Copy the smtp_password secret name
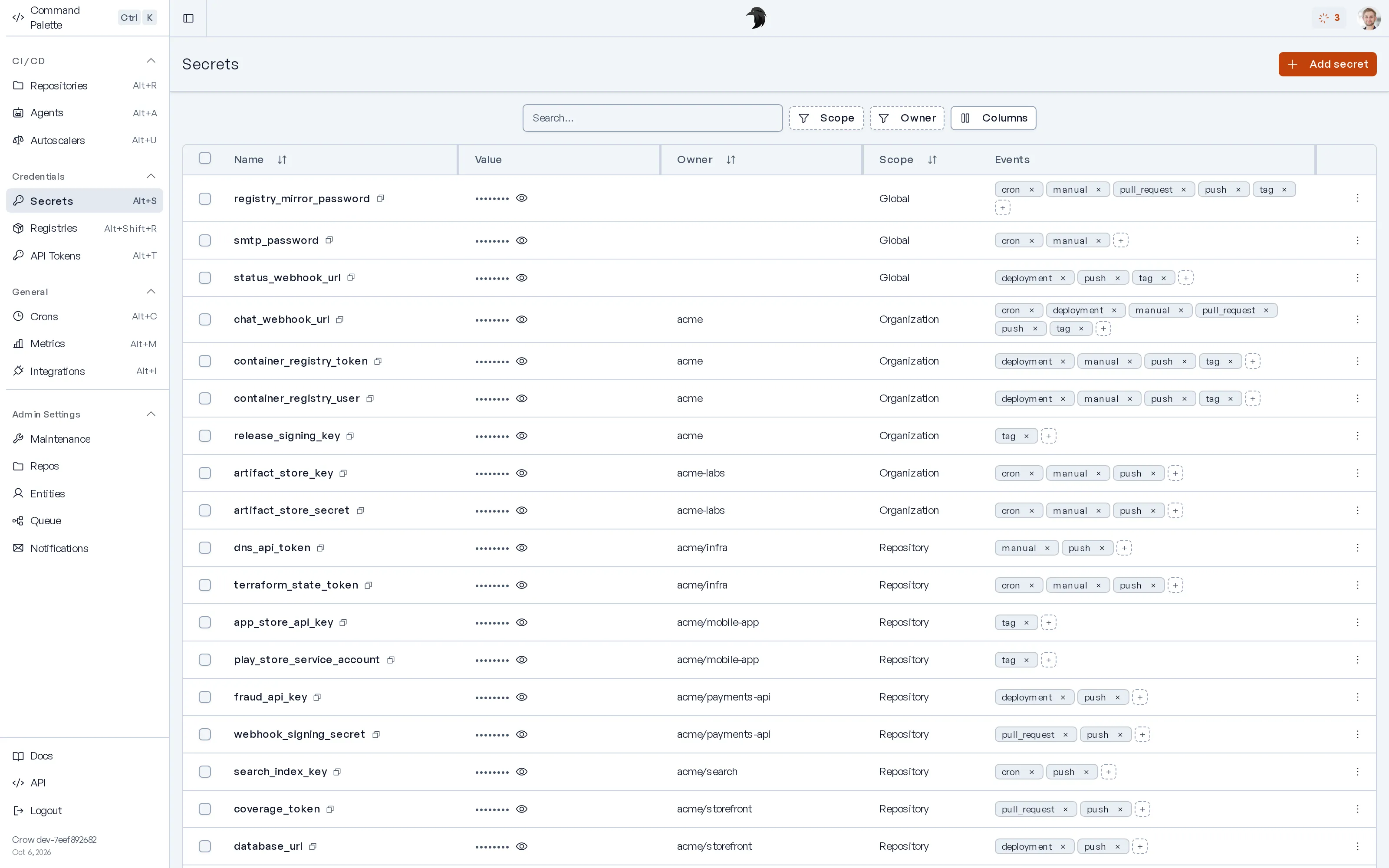Image resolution: width=1389 pixels, height=868 pixels. (x=329, y=240)
